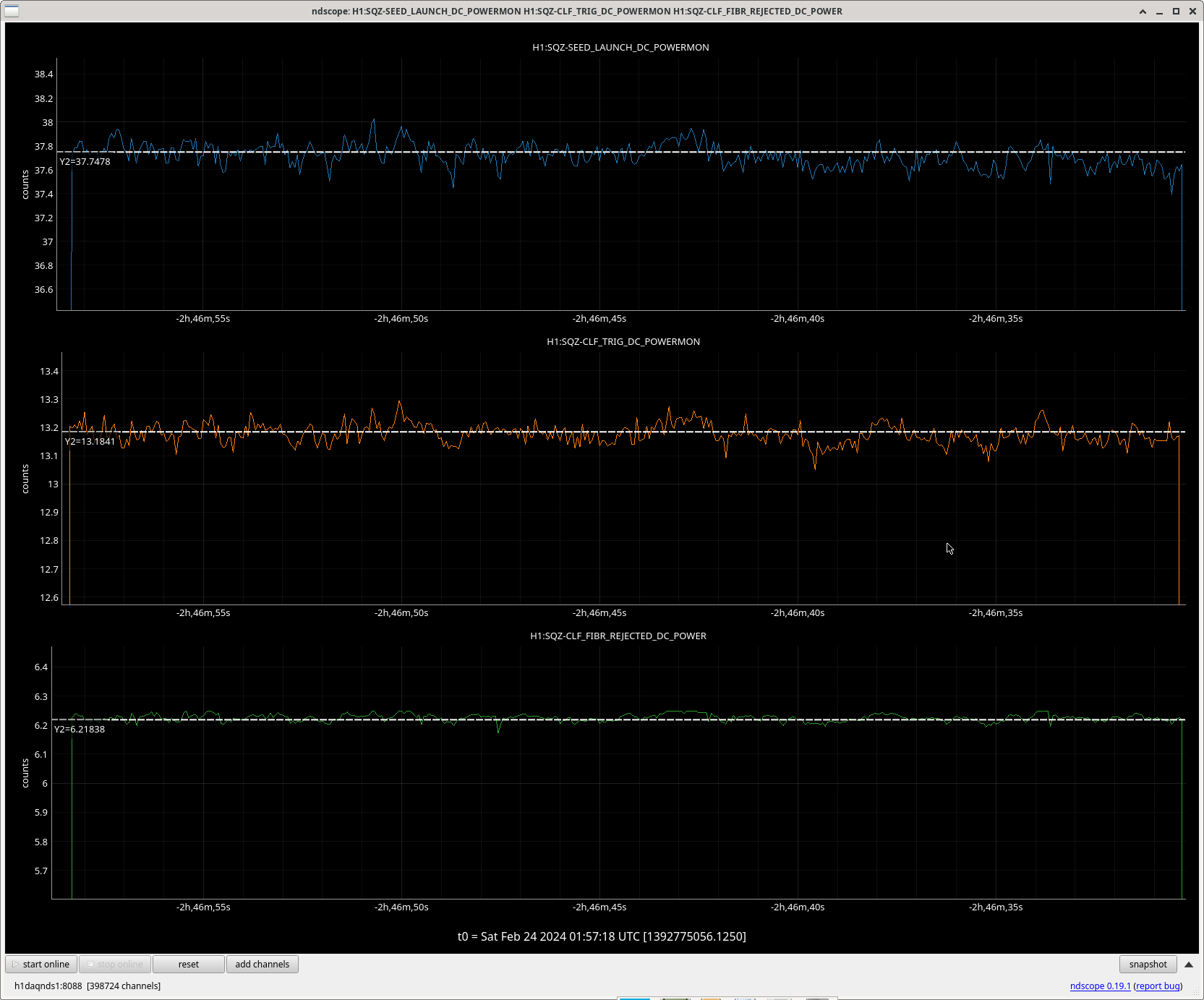The image size is (1204, 1000).
Task: Take a snapshot of the plots
Action: click(1148, 964)
